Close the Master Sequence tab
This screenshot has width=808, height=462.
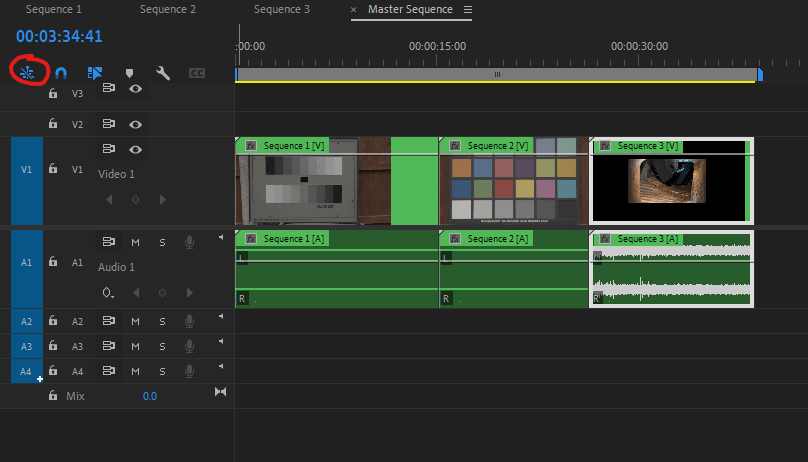click(354, 9)
